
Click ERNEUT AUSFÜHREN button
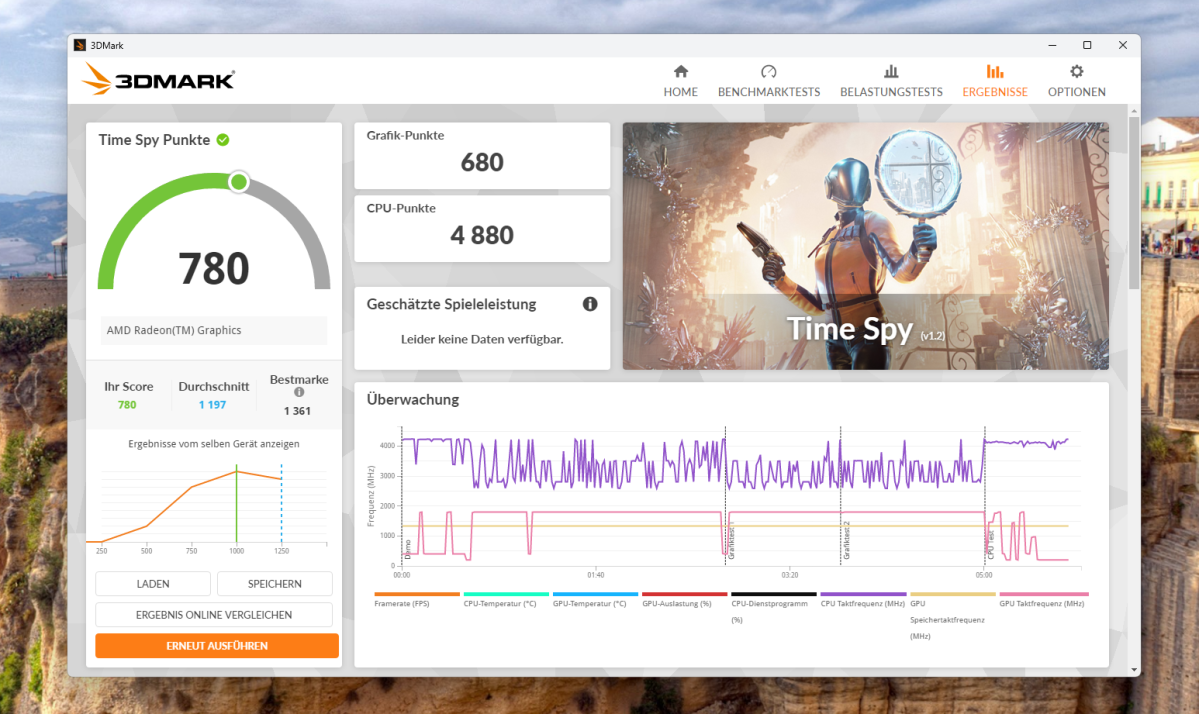(217, 646)
